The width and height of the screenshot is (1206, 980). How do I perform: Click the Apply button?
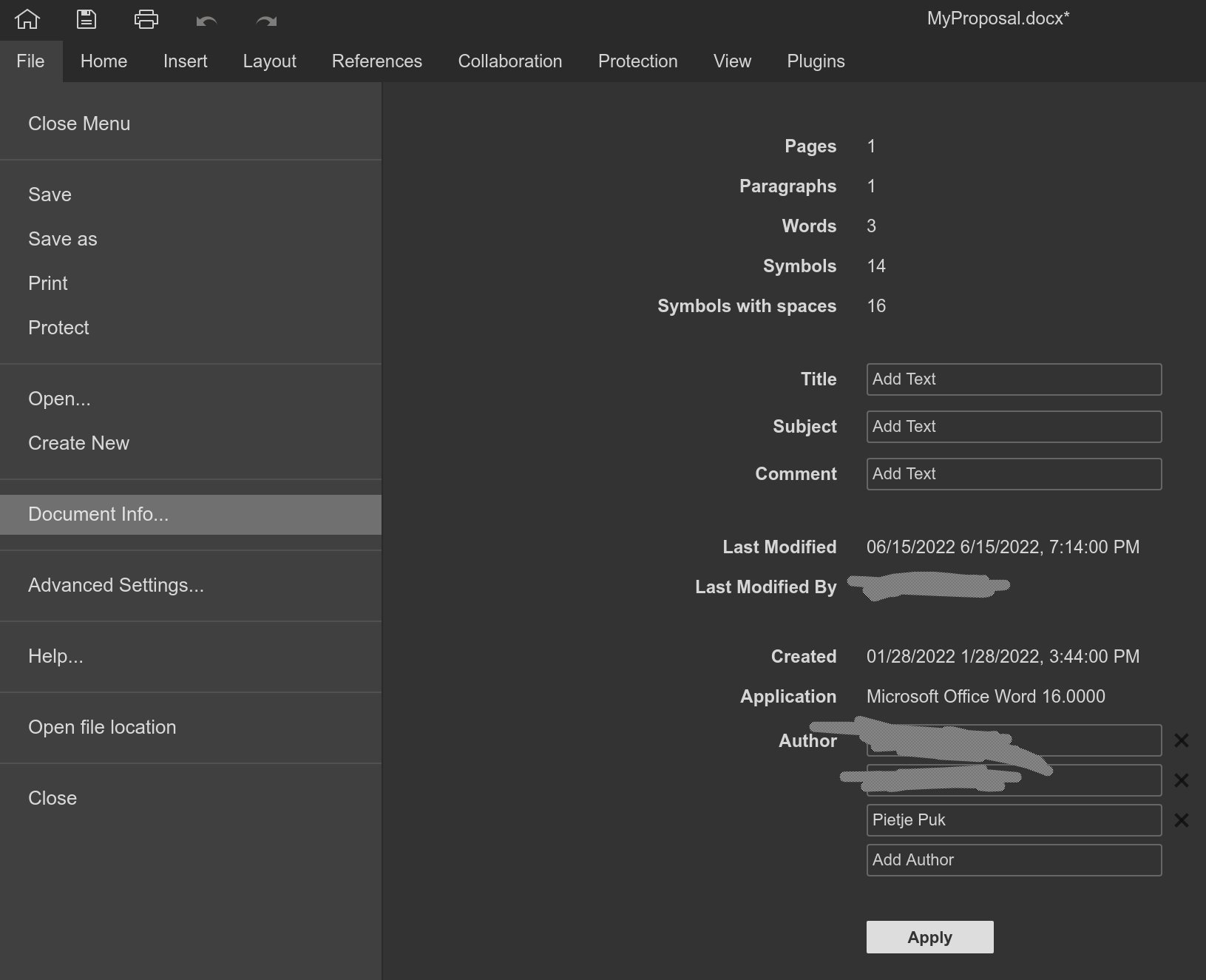[x=929, y=937]
